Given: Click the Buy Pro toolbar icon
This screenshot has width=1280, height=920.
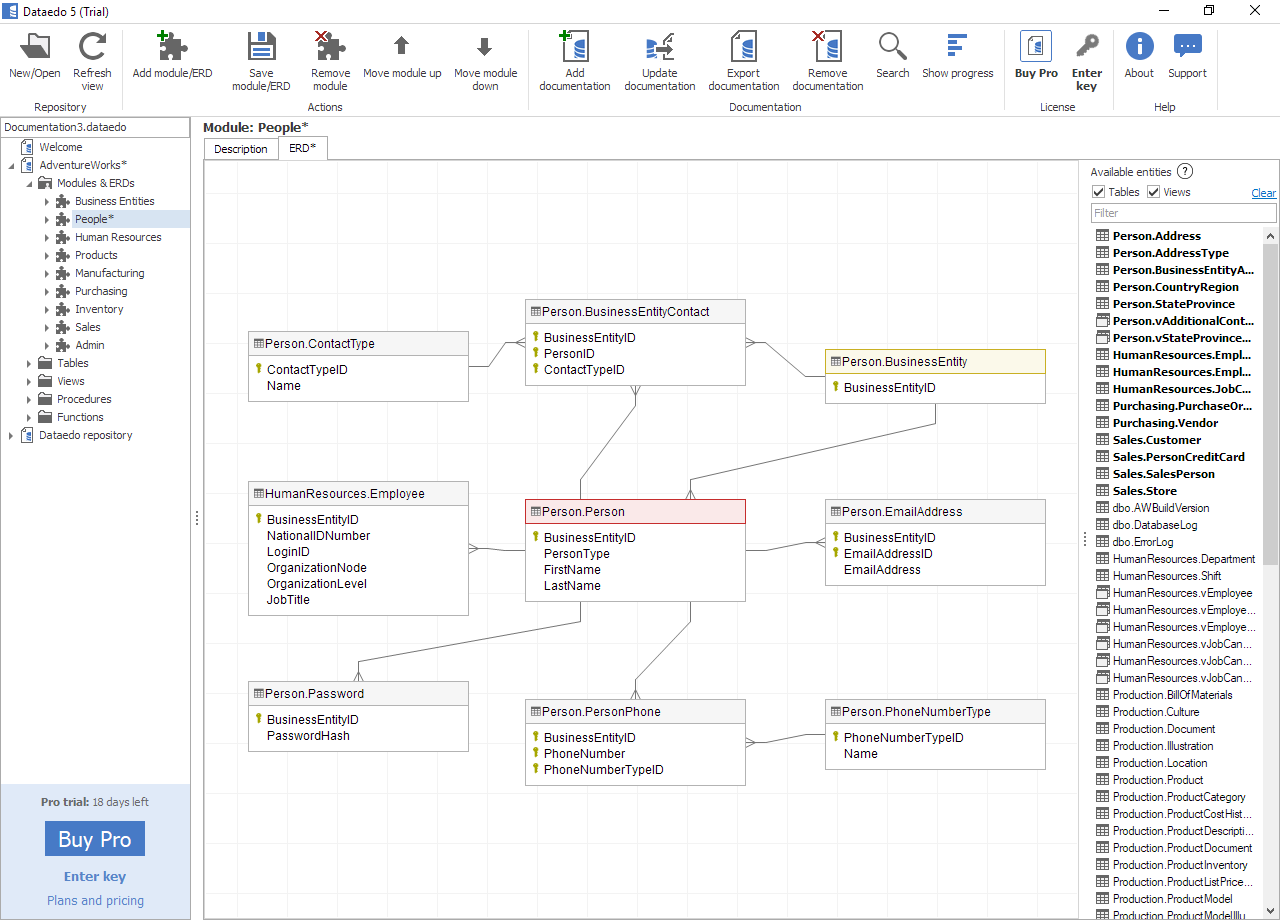Looking at the screenshot, I should [1036, 46].
